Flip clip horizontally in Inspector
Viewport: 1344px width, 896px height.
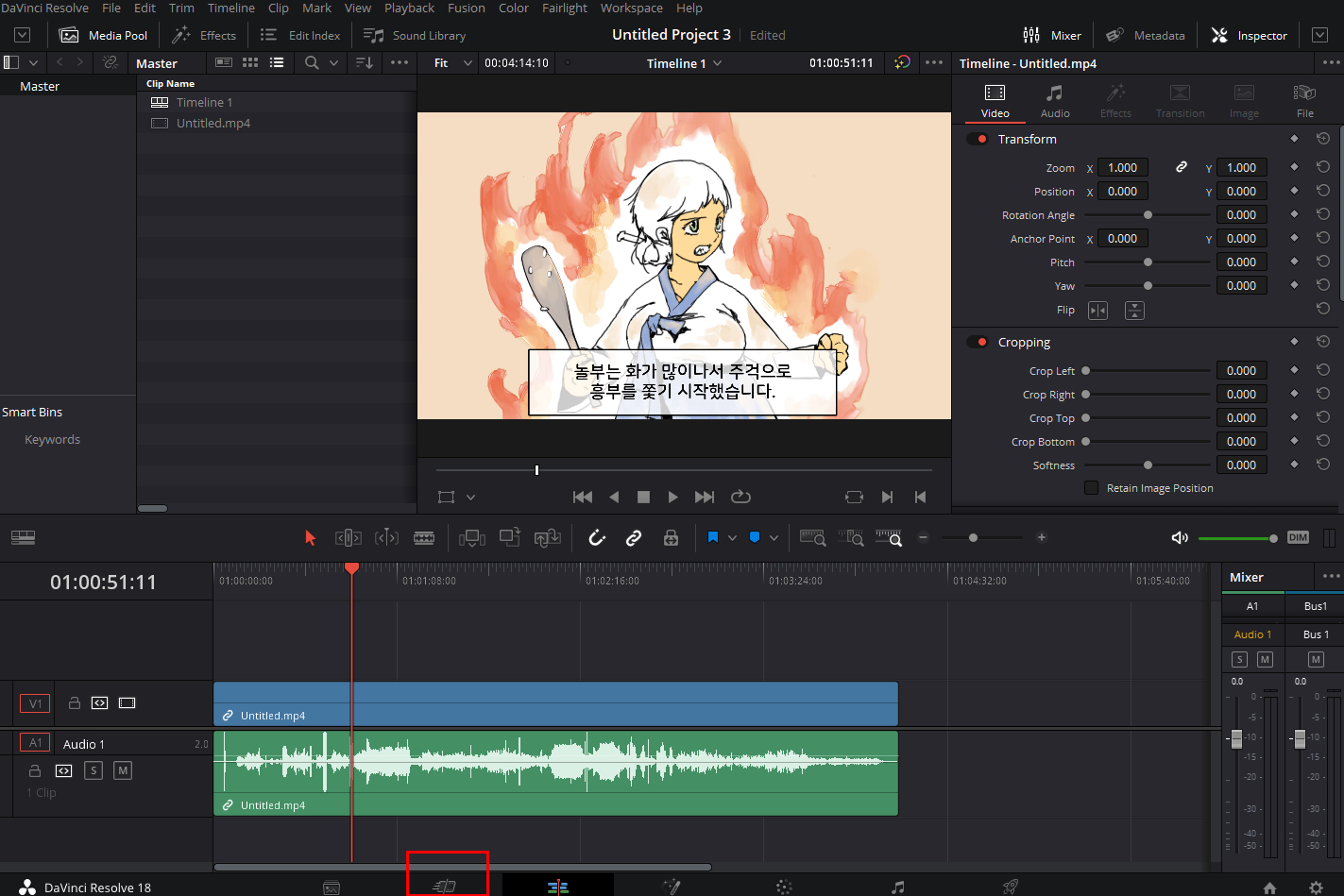[x=1097, y=310]
